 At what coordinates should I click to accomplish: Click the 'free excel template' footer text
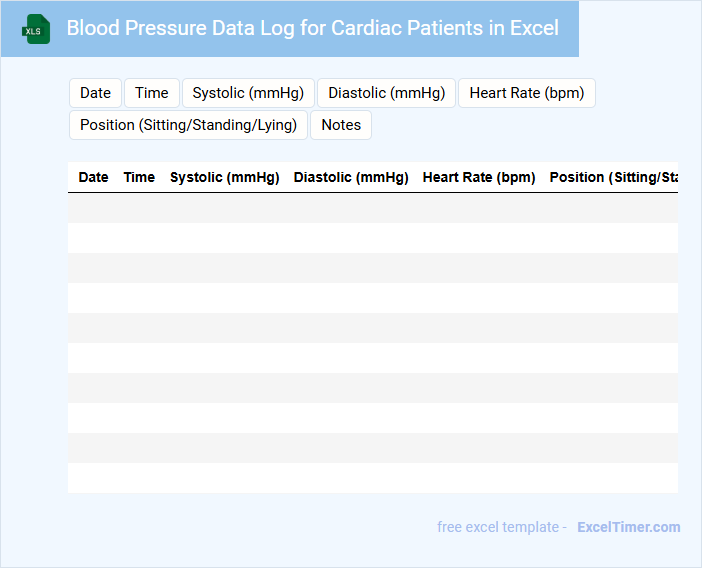coord(501,527)
